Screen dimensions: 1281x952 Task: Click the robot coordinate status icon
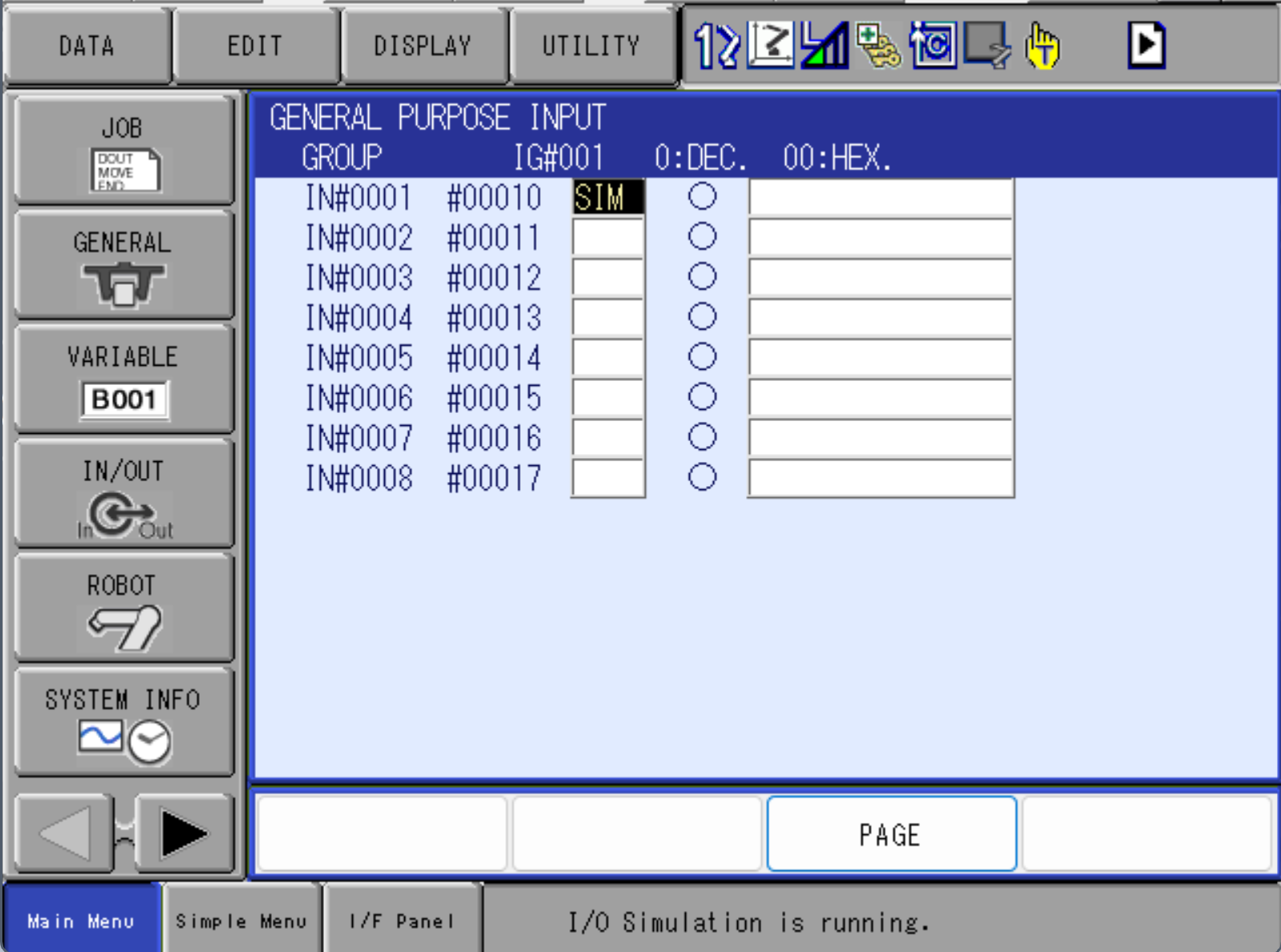click(x=770, y=45)
